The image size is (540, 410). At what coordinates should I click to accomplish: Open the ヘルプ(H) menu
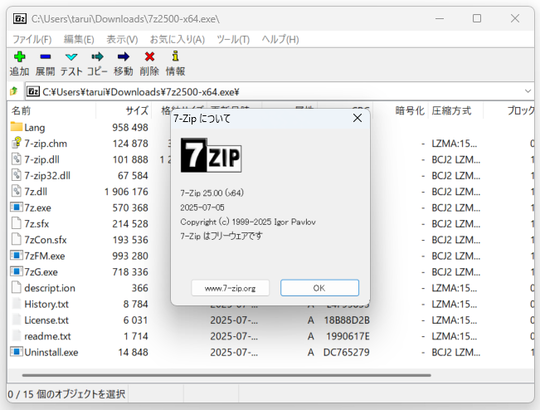point(280,40)
